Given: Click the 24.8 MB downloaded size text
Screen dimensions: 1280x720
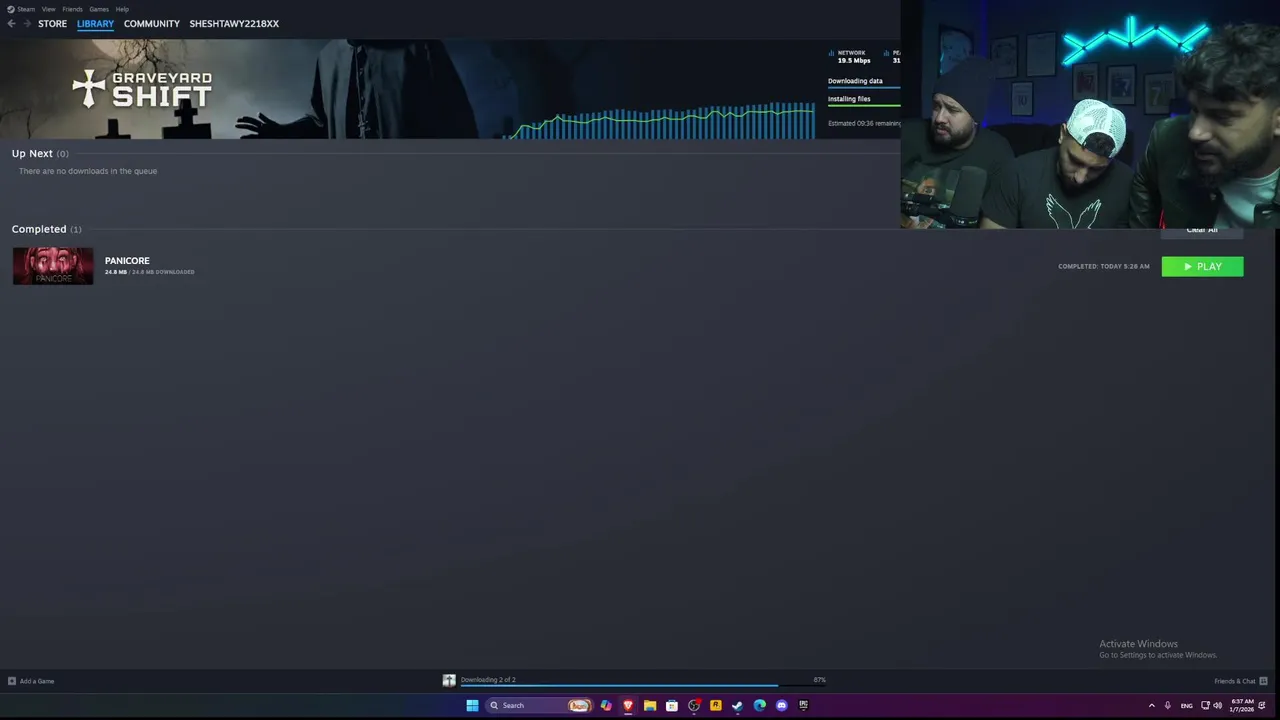Looking at the screenshot, I should (x=150, y=272).
